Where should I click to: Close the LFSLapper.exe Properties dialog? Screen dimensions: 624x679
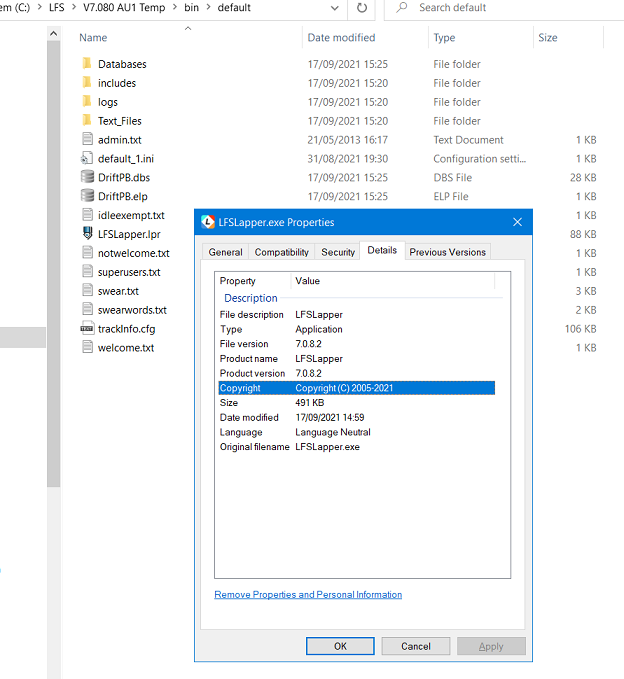click(517, 222)
